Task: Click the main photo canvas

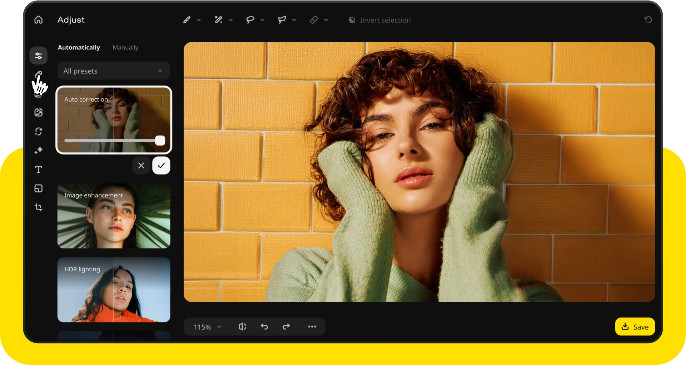Action: point(419,172)
